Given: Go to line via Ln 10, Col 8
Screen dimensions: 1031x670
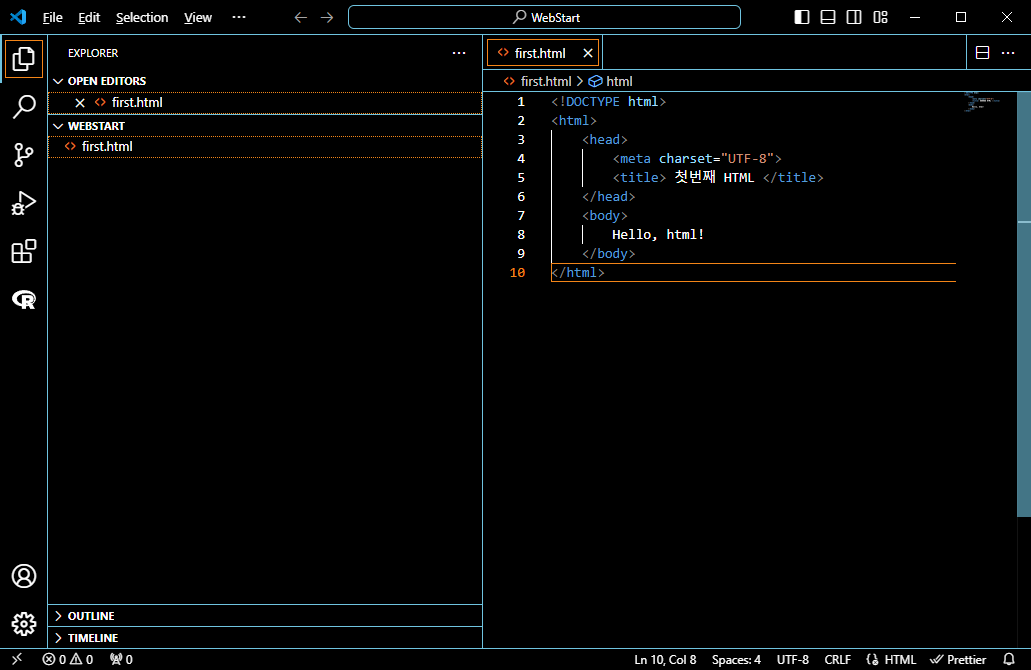Looking at the screenshot, I should (x=665, y=659).
